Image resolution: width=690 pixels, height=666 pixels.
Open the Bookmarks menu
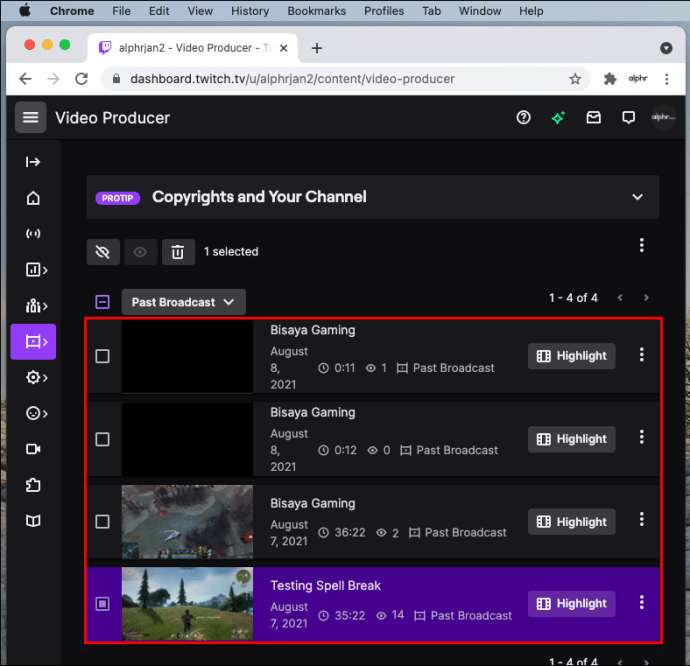click(316, 11)
